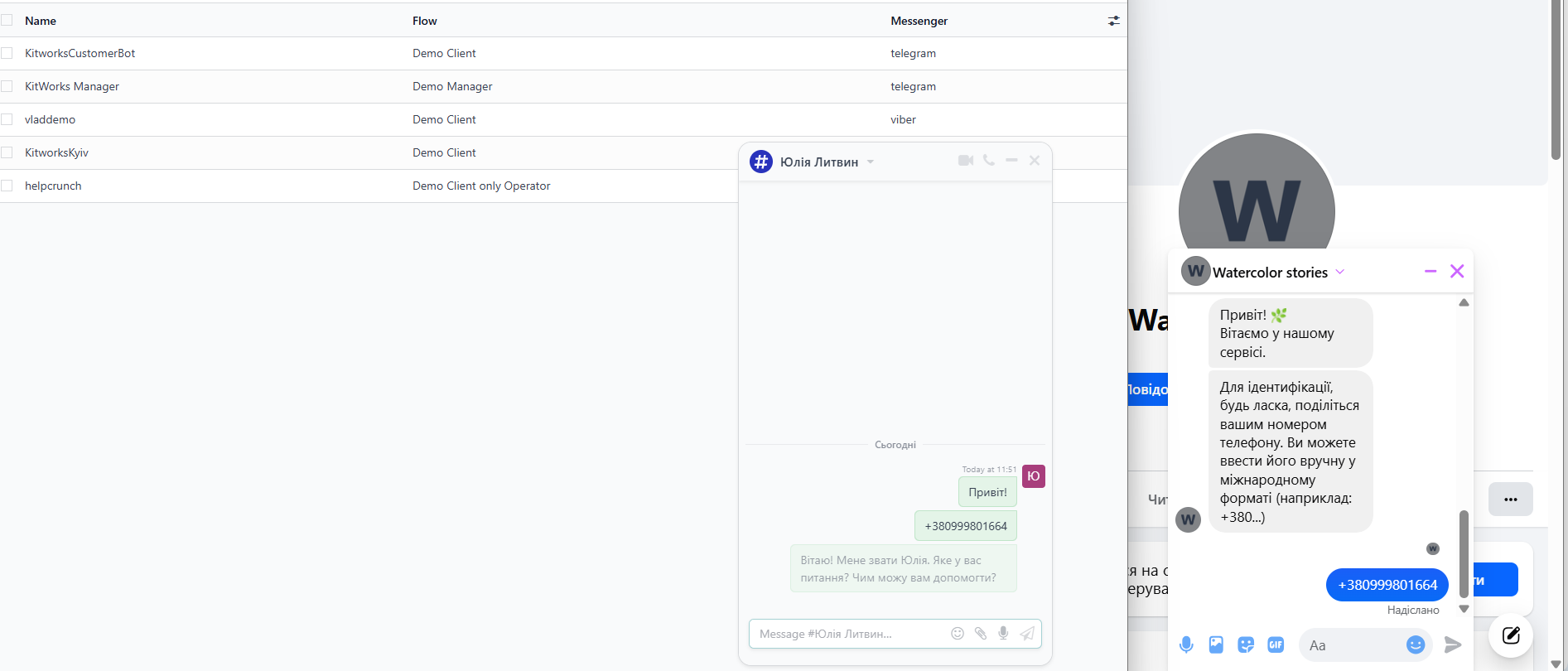Open the three-dots more options button
Viewport: 1568px width, 671px height.
coord(1510,500)
